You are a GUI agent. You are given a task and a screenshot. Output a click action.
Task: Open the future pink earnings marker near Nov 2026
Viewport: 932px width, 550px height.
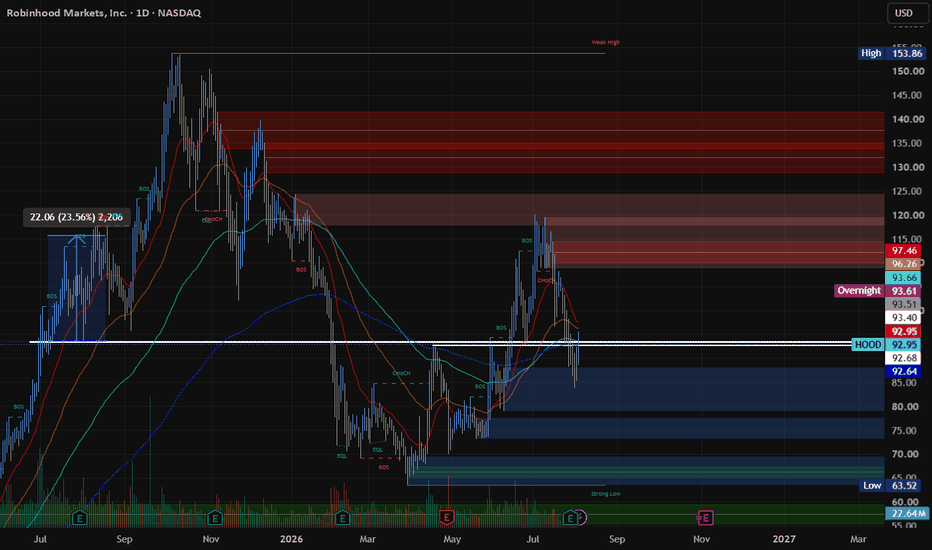(x=705, y=518)
